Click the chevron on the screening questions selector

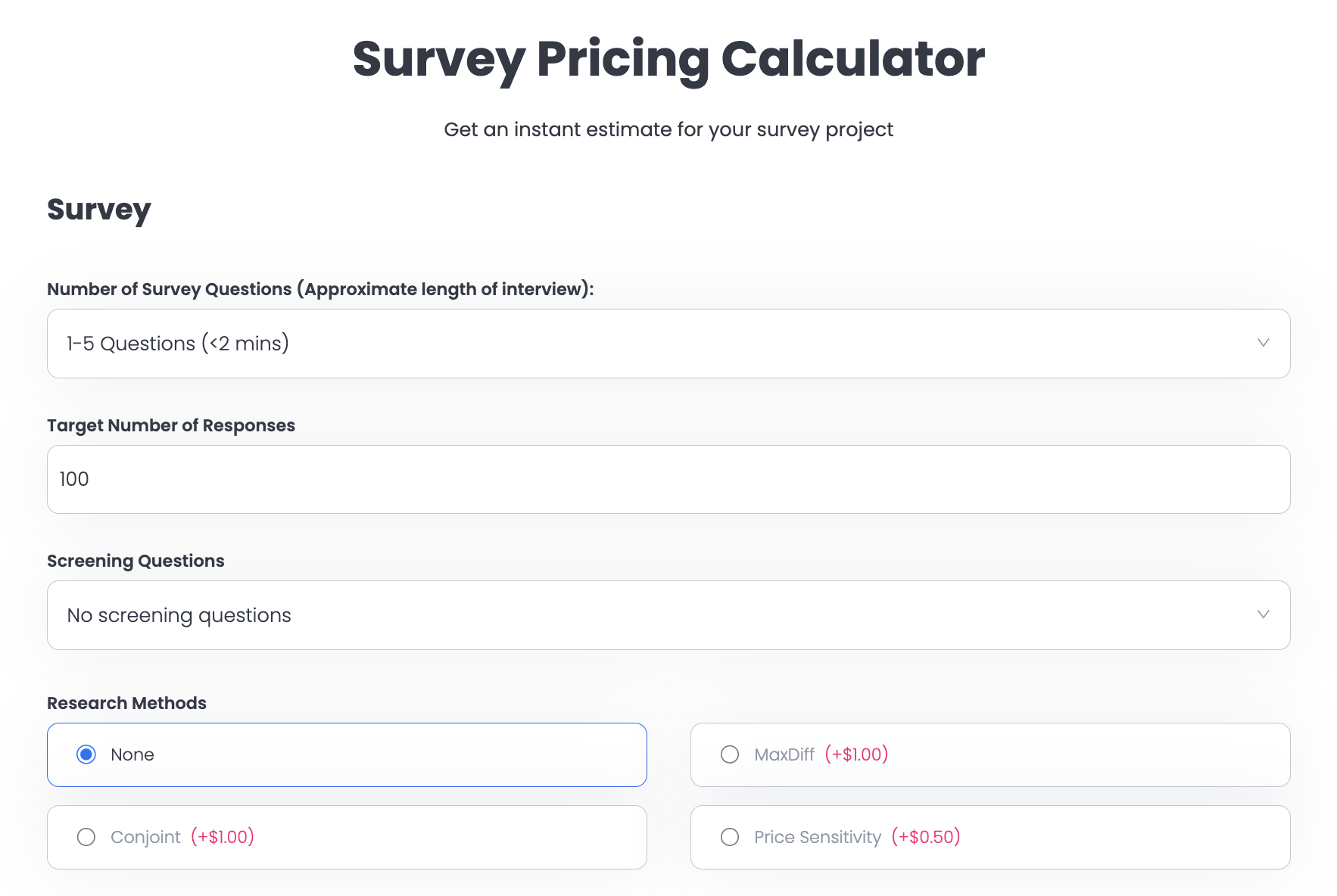click(1263, 615)
